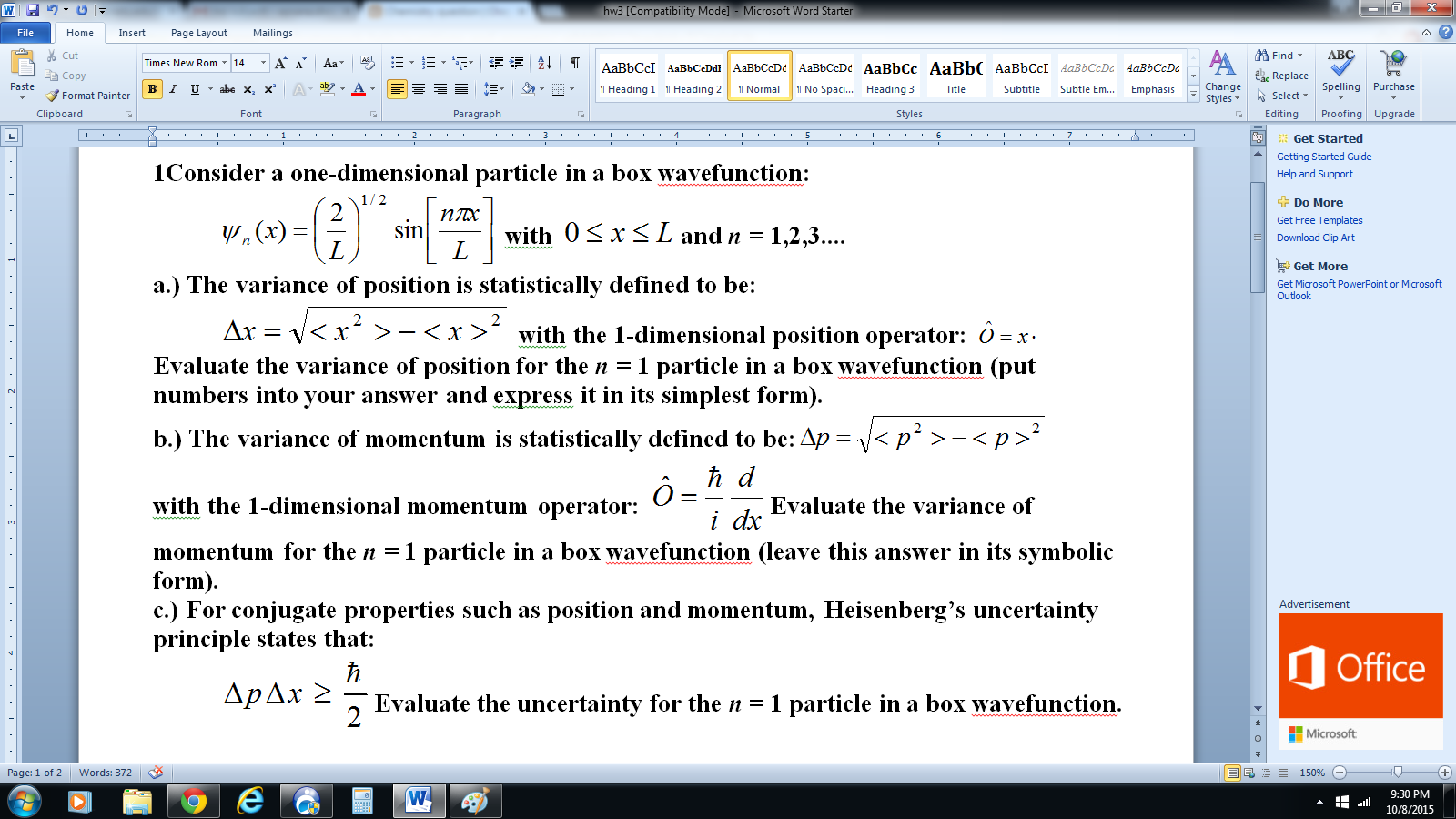Toggle Italic formatting
Viewport: 1456px width, 819px height.
[x=173, y=89]
